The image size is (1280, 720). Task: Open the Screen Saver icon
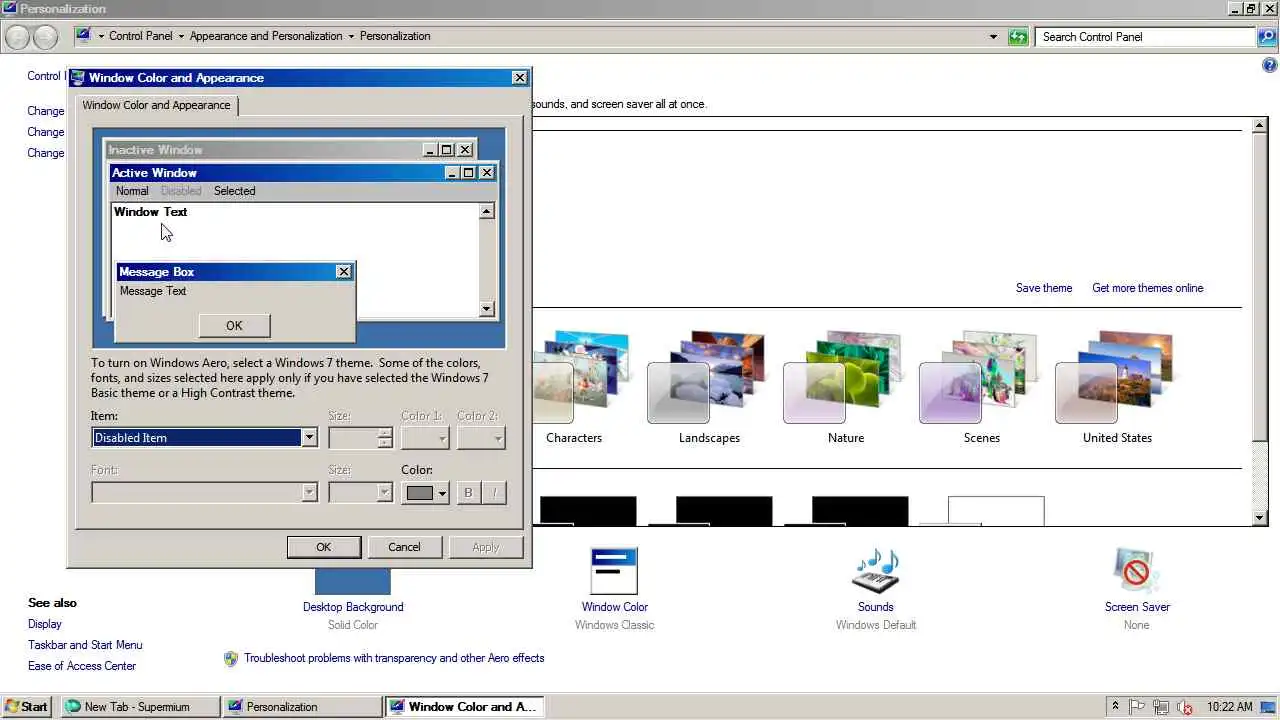1137,571
